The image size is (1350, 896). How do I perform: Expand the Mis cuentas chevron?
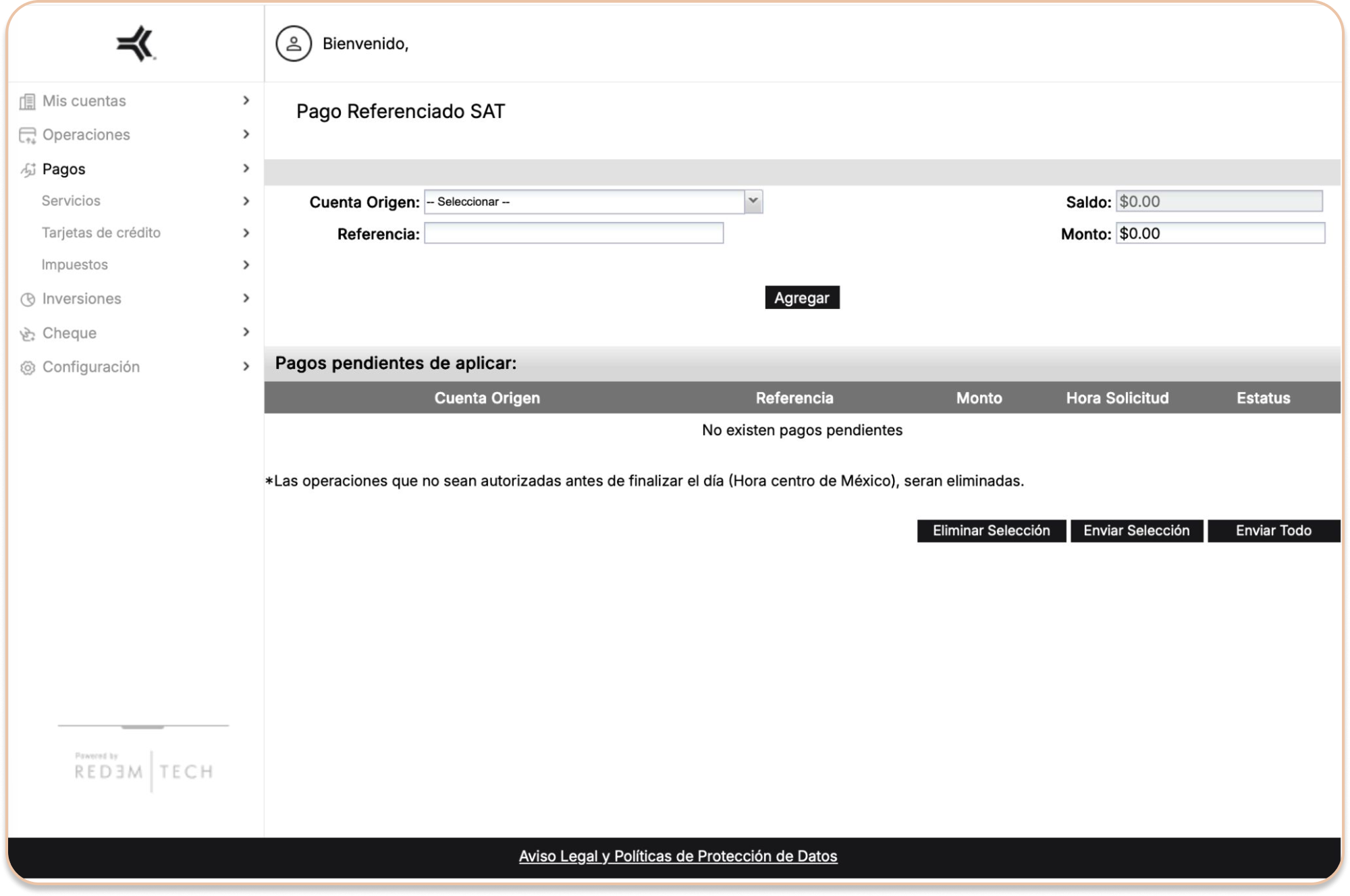(246, 101)
